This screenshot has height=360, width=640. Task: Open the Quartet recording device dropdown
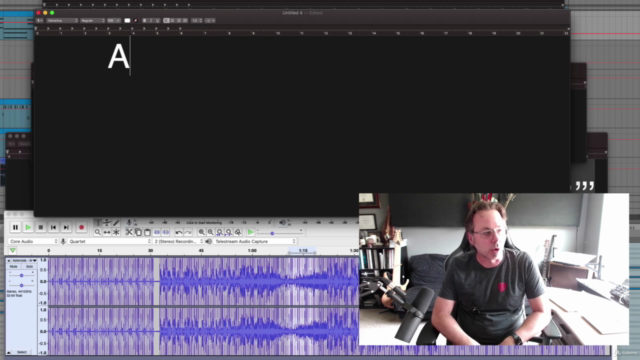(109, 241)
